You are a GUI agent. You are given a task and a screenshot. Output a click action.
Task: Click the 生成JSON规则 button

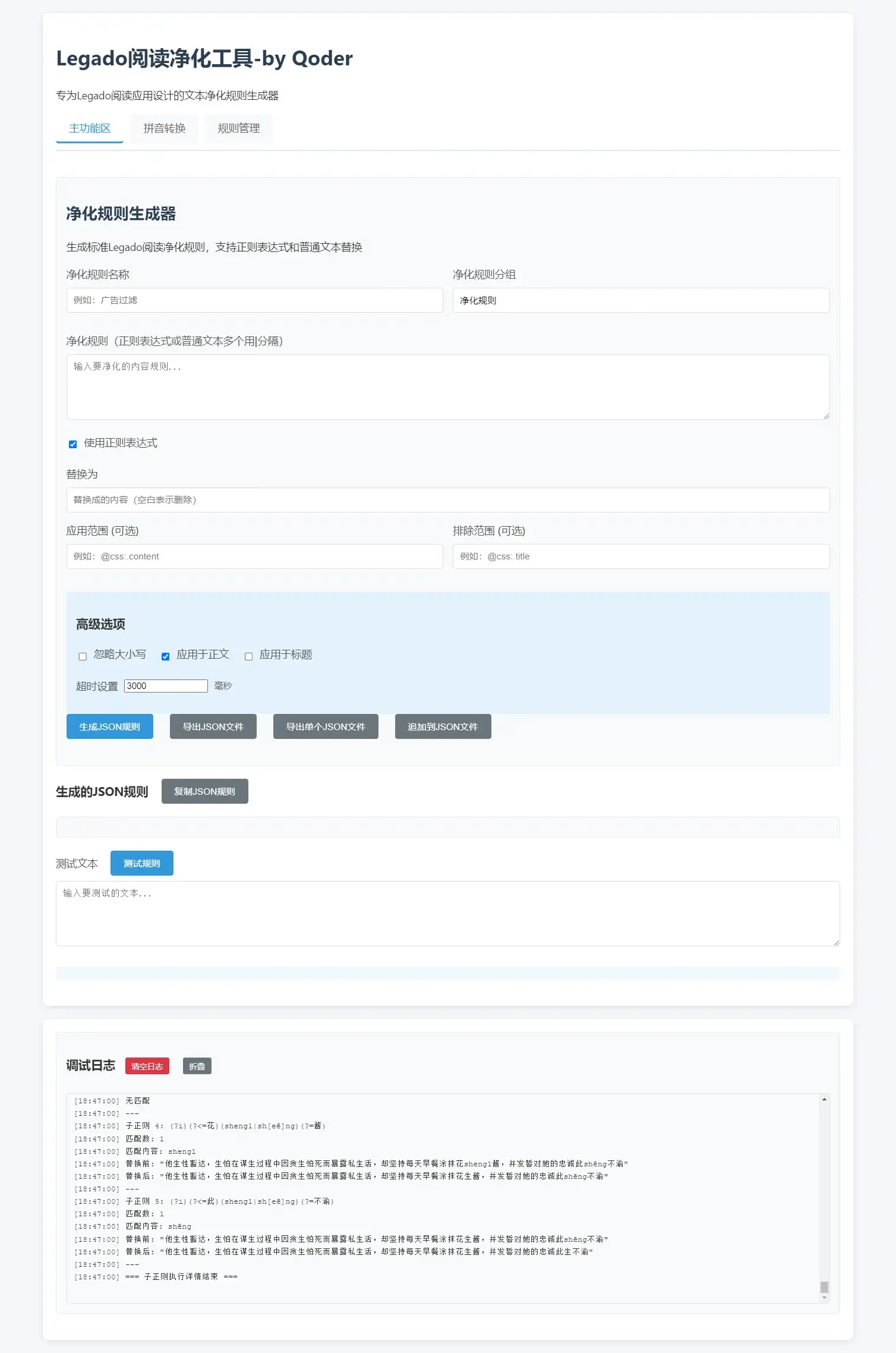point(110,726)
